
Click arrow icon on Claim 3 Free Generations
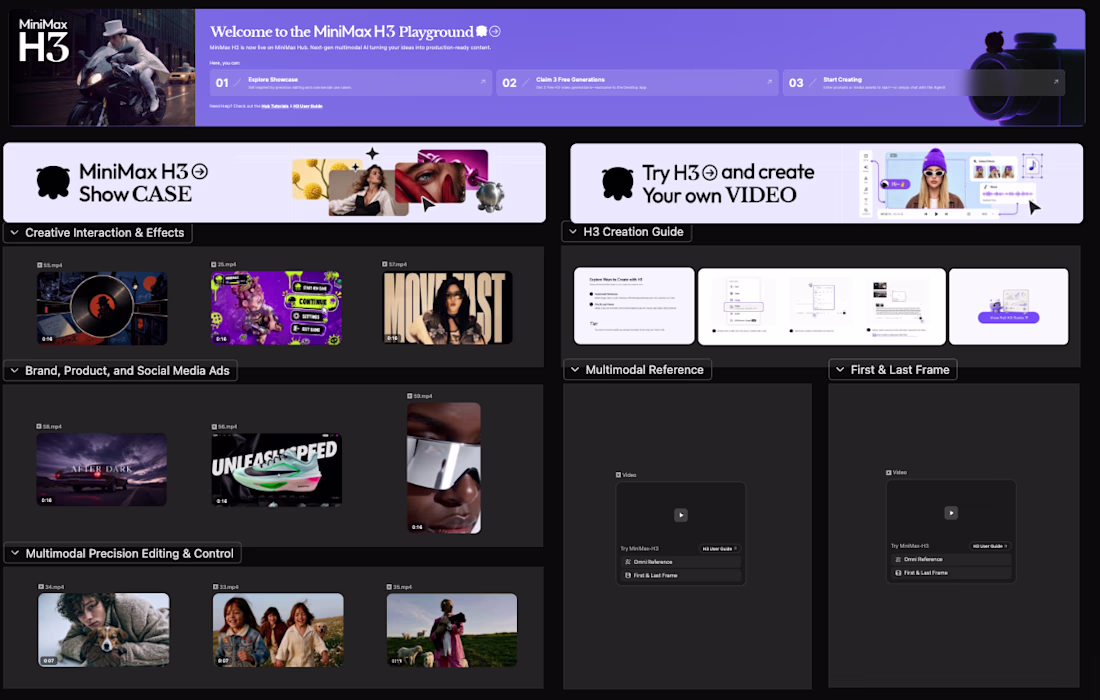(x=769, y=81)
